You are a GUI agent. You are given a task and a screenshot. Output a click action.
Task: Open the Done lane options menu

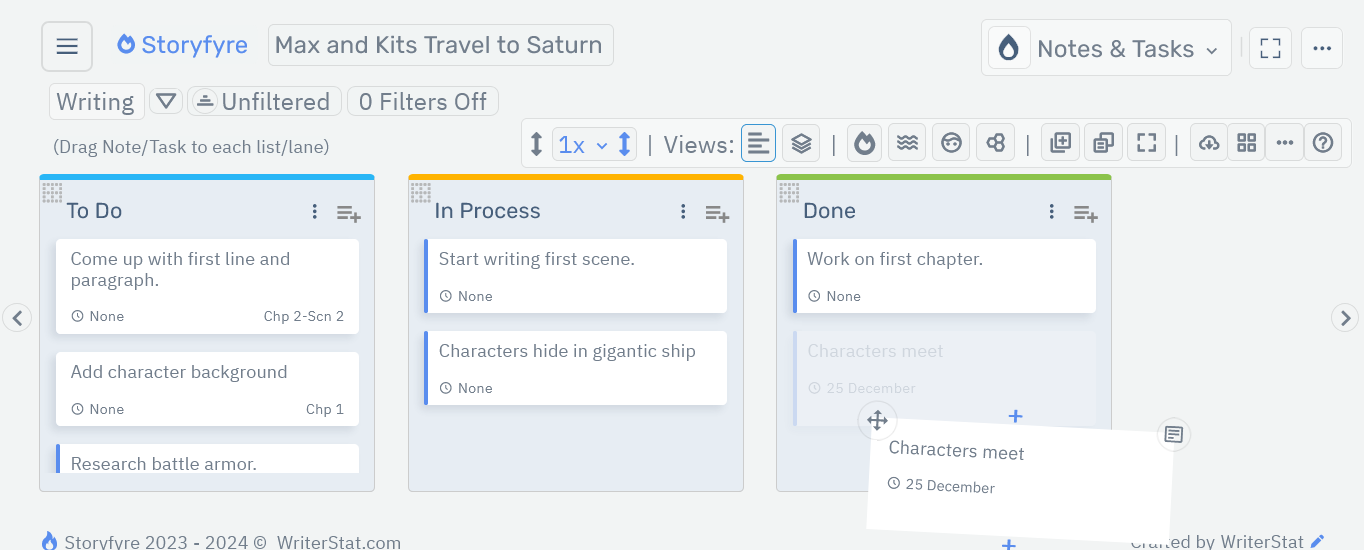[x=1051, y=212]
